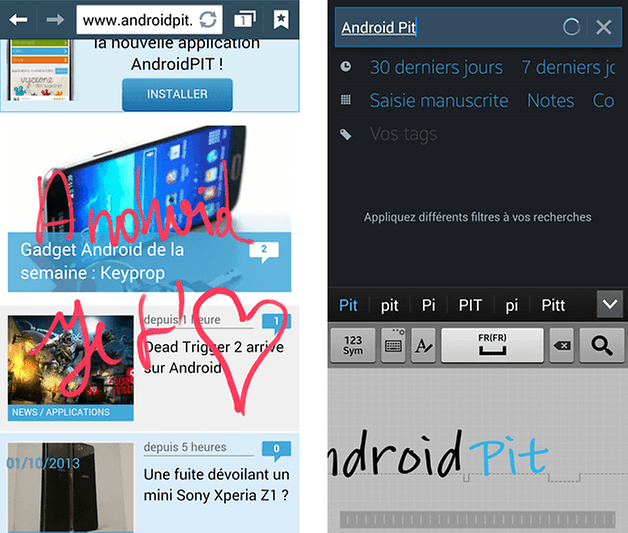Open the browser tabs/windows icon

click(x=244, y=19)
